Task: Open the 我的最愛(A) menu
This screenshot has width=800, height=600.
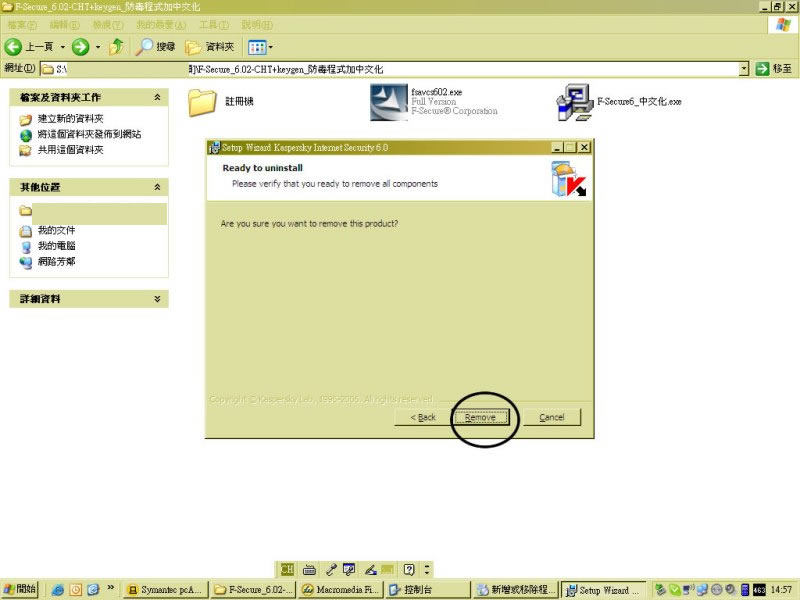Action: [161, 24]
